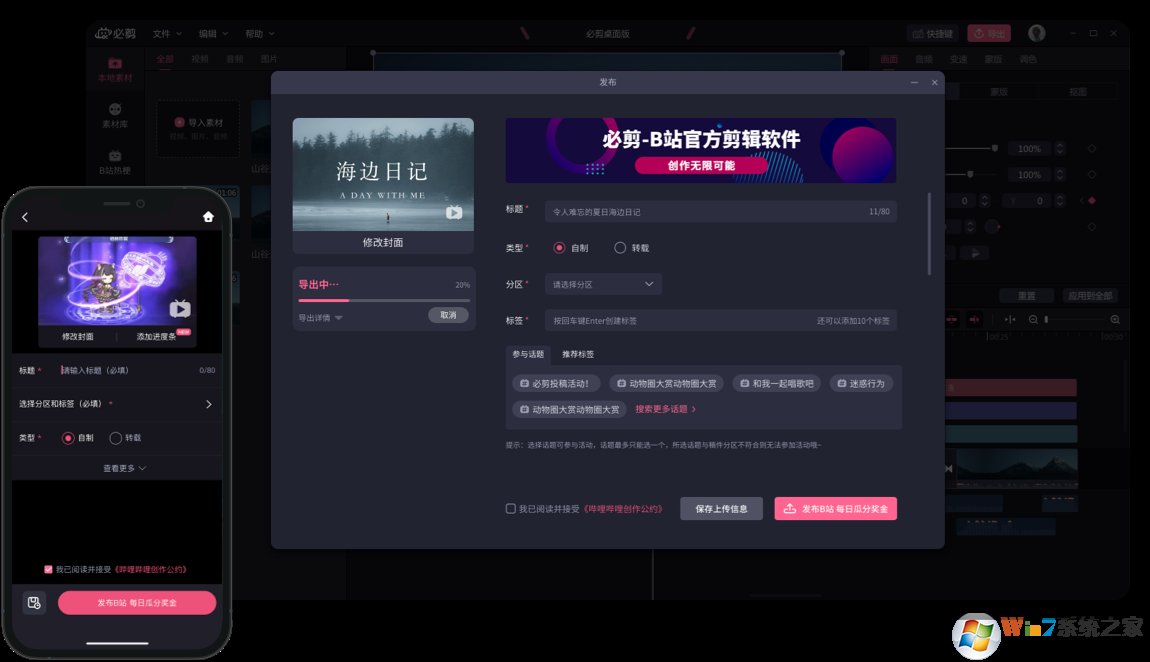Open 本地素材 sidebar icon
The image size is (1150, 662).
click(115, 70)
